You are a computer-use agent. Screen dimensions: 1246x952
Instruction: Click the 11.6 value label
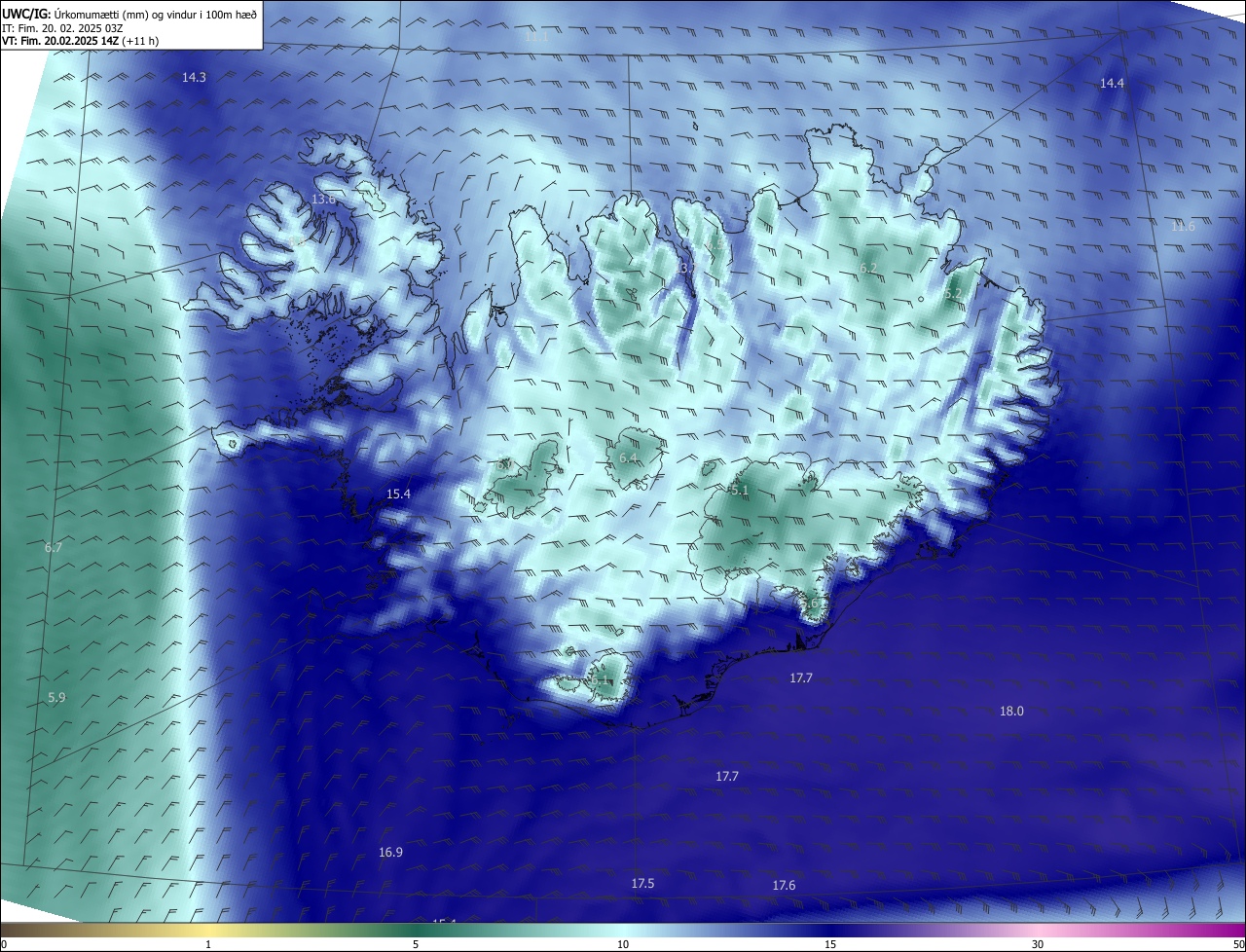click(x=1183, y=226)
